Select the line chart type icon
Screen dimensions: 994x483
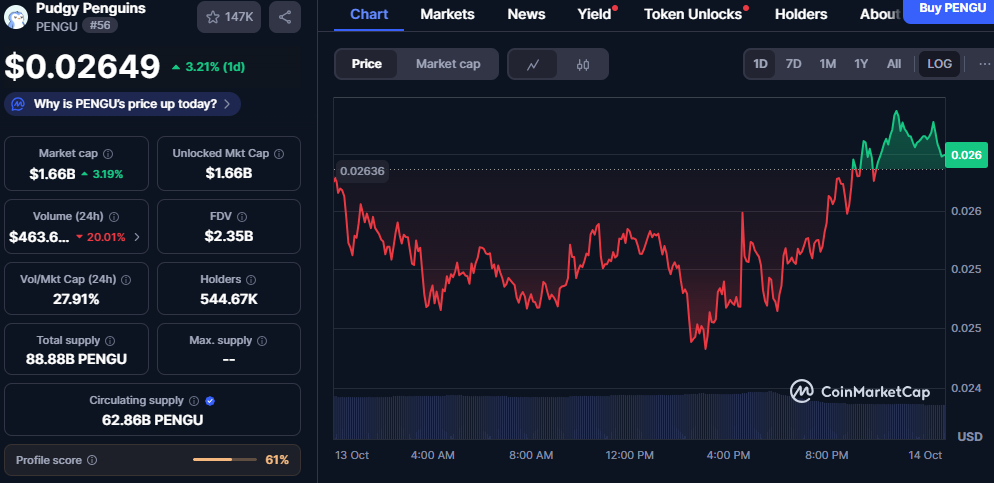point(534,64)
